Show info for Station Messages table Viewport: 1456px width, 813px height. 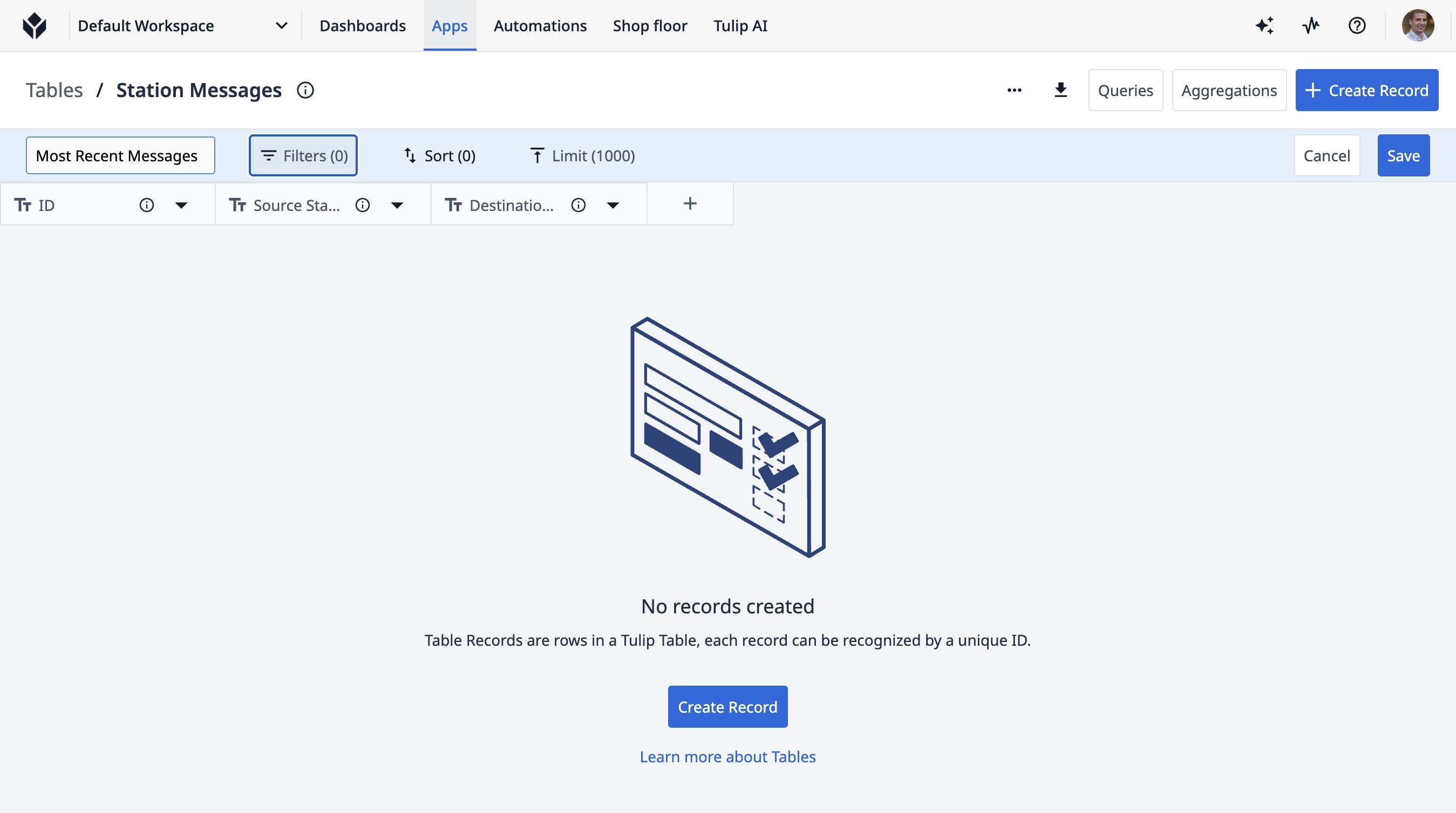[x=305, y=91]
